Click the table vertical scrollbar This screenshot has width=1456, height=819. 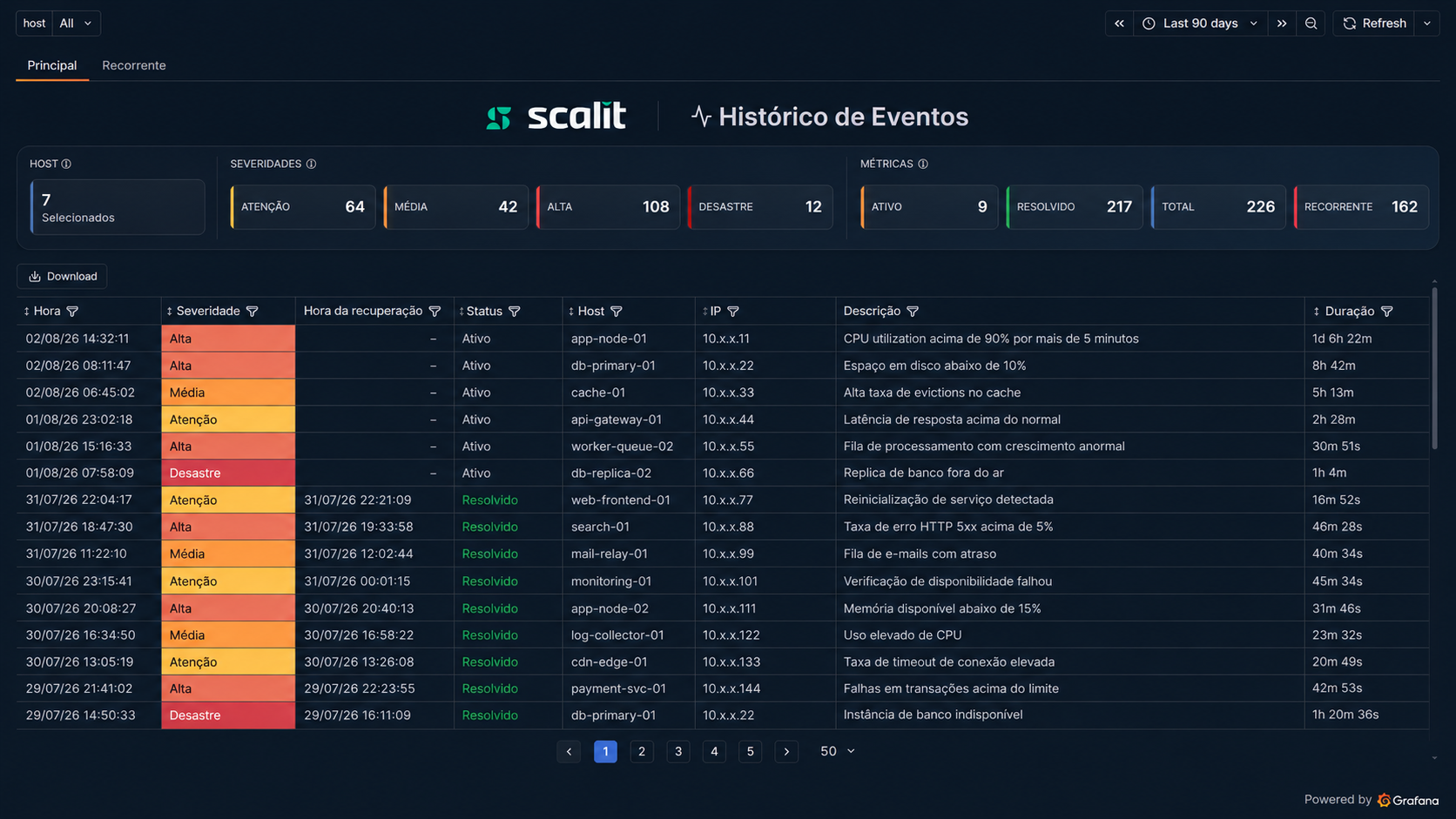tap(1434, 369)
